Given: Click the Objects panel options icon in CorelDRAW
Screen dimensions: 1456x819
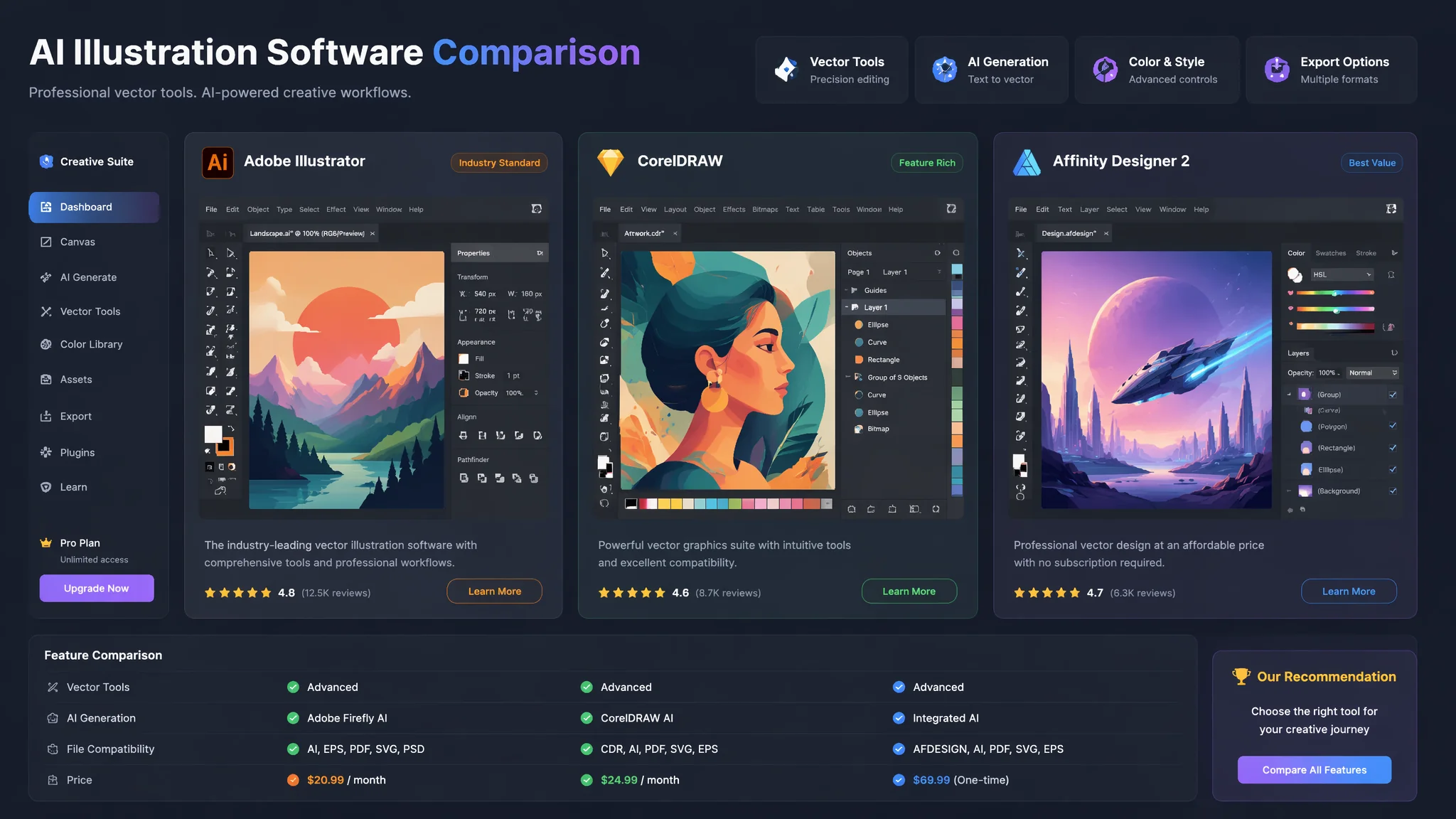Looking at the screenshot, I should click(x=937, y=253).
